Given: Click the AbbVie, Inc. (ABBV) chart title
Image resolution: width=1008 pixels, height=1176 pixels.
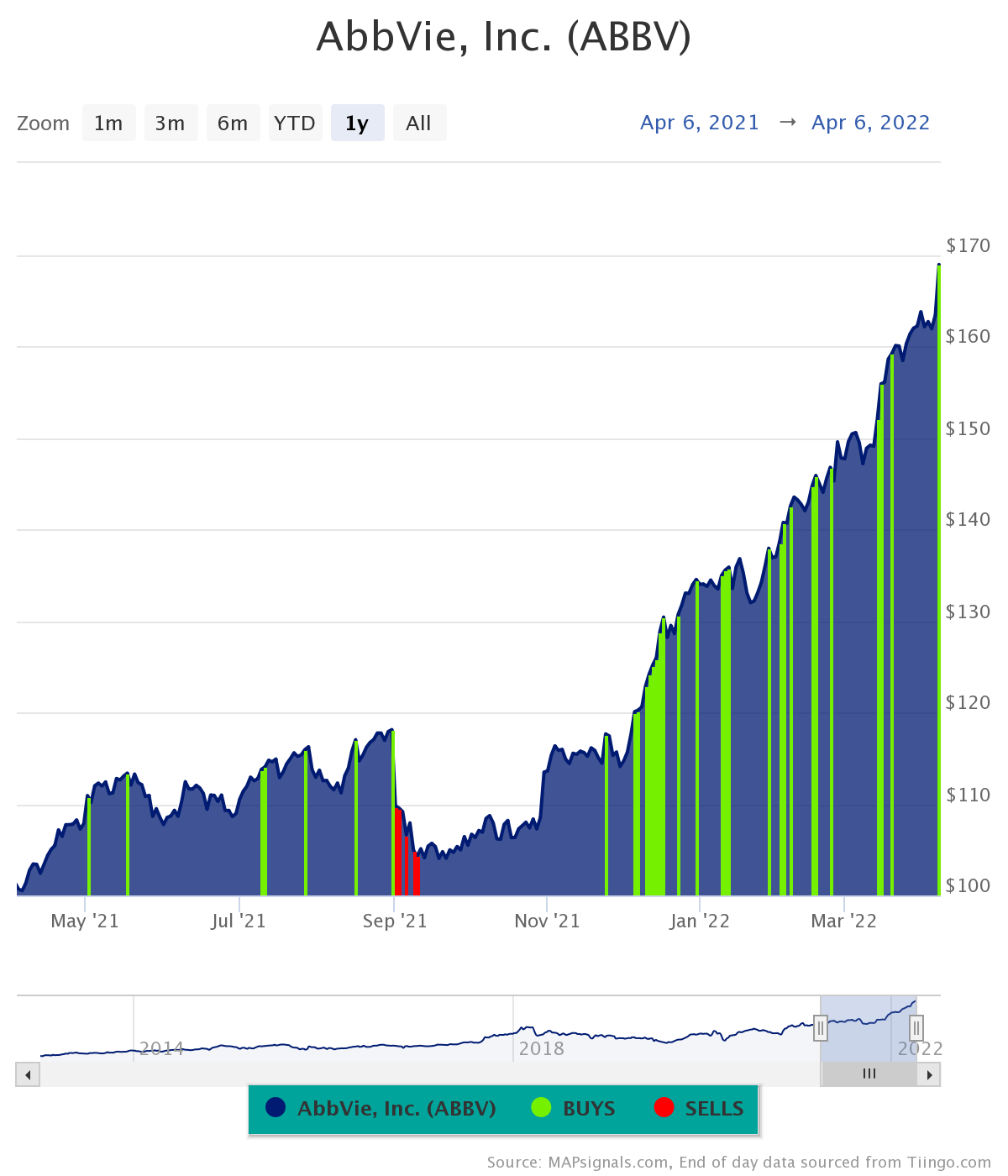Looking at the screenshot, I should pos(504,36).
